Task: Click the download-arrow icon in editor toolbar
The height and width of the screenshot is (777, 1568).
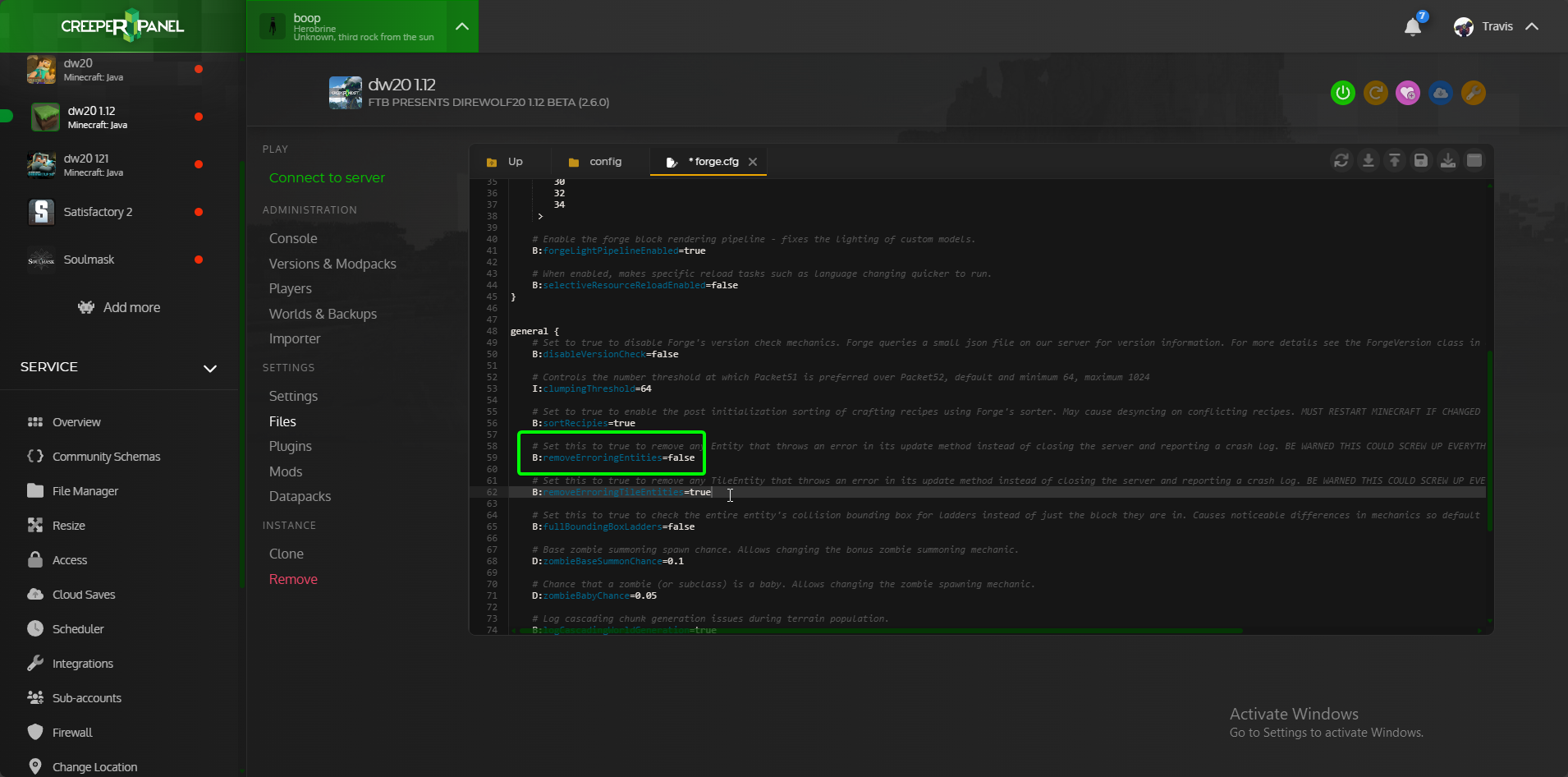Action: (x=1368, y=160)
